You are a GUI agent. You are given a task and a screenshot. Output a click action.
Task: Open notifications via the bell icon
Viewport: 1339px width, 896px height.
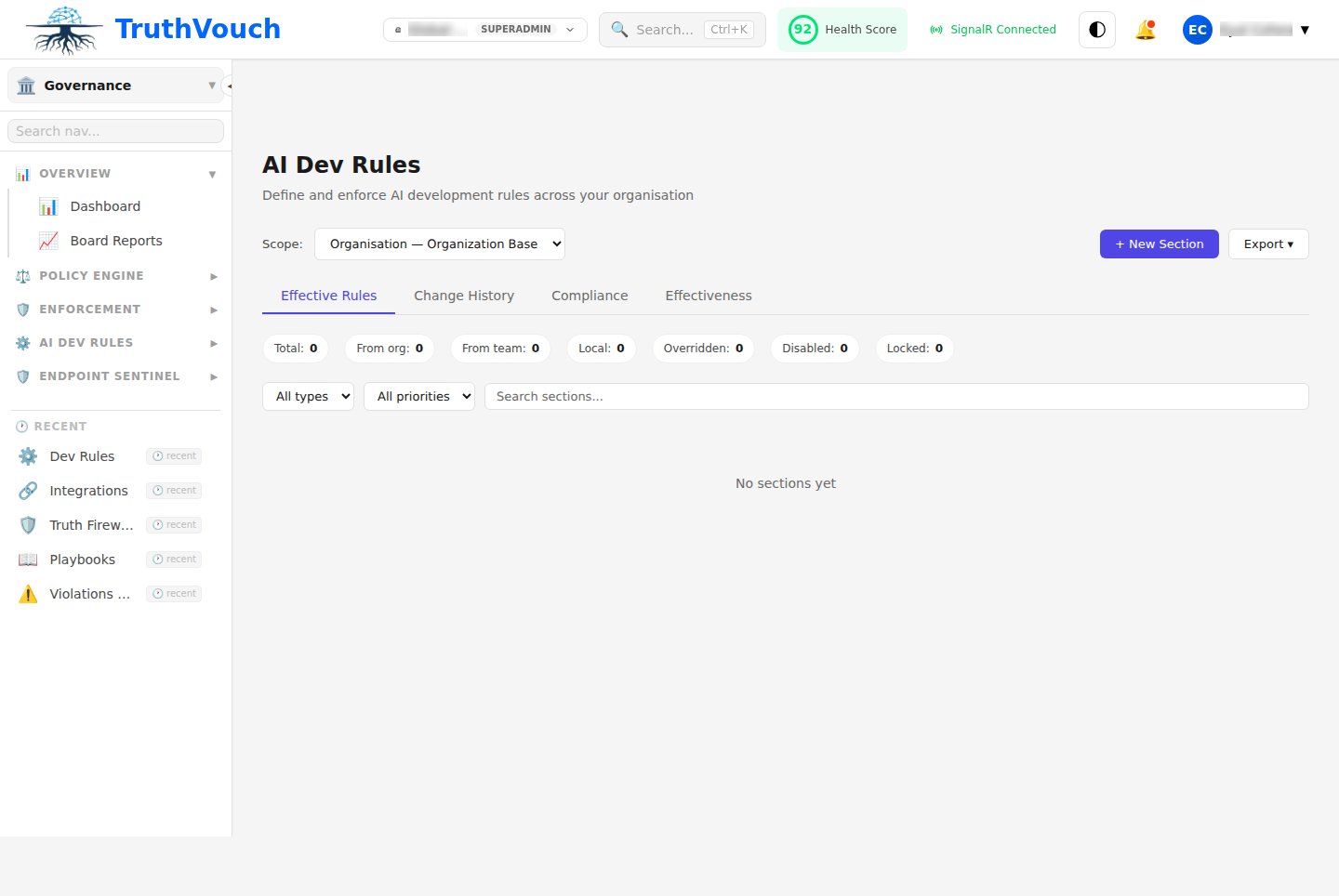click(1146, 29)
